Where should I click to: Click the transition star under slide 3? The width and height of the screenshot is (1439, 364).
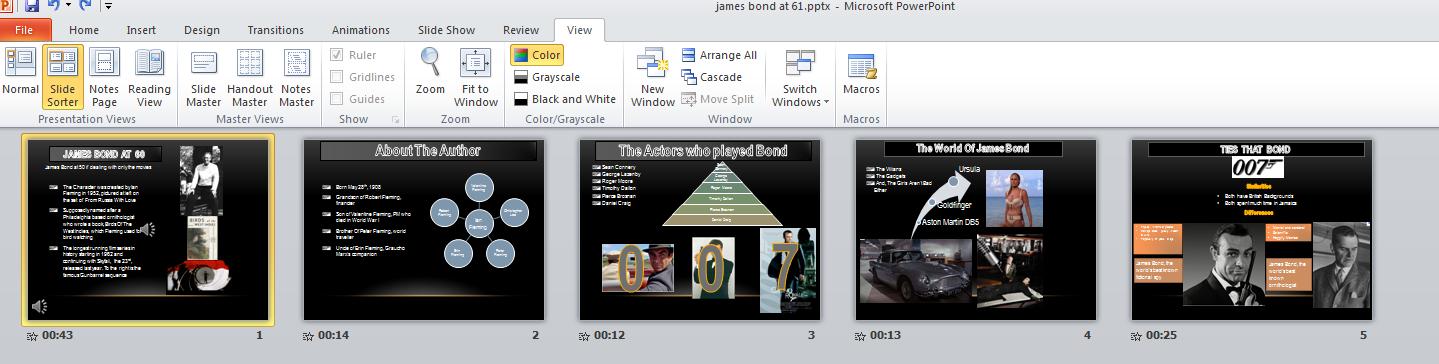coord(585,335)
